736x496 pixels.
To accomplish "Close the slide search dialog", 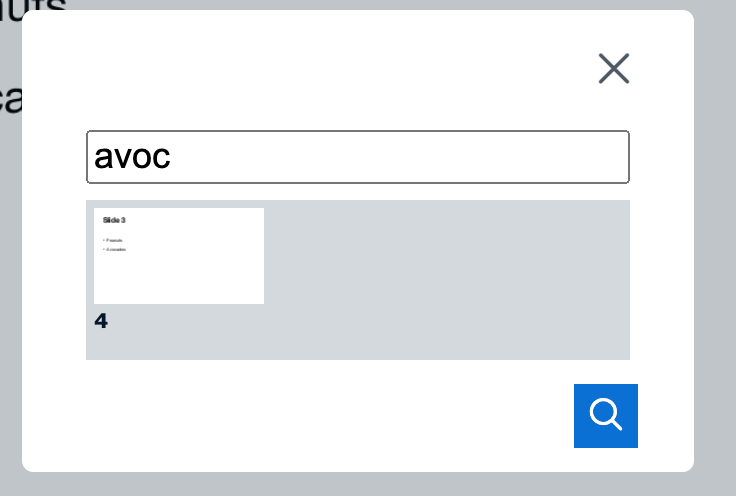I will click(x=613, y=69).
